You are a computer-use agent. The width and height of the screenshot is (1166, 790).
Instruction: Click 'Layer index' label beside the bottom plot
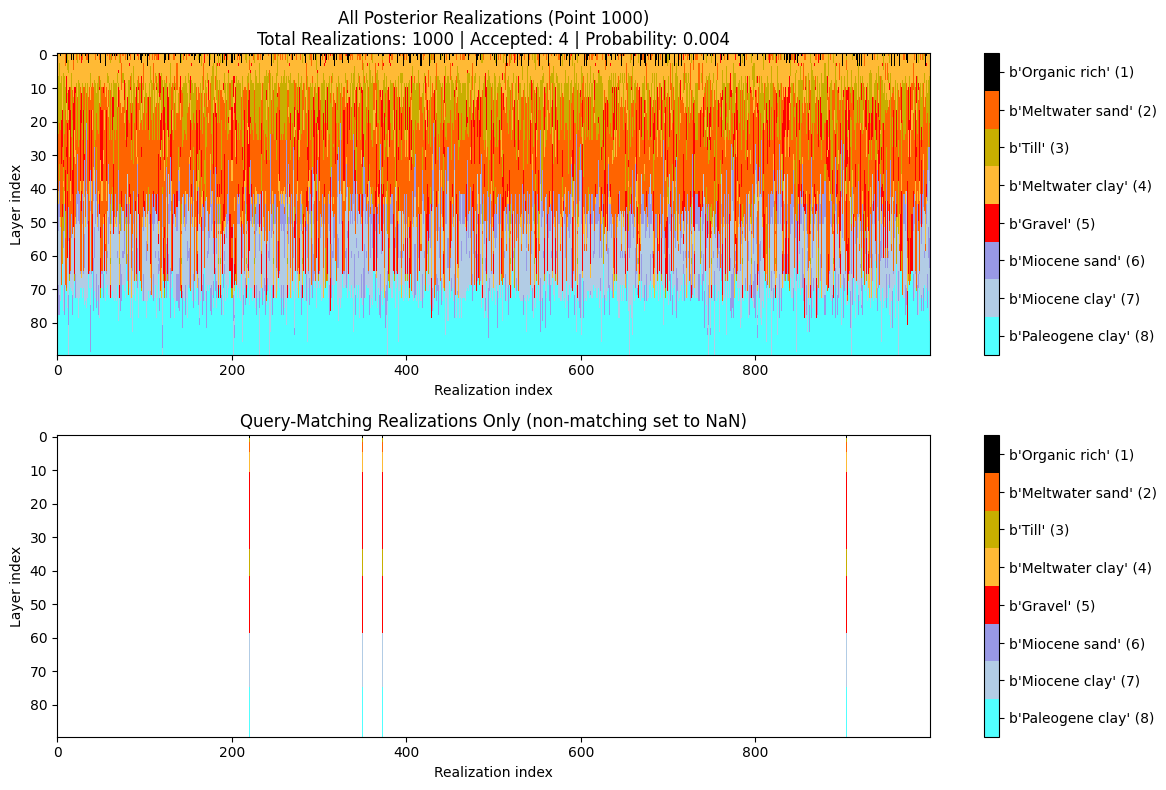coord(16,587)
